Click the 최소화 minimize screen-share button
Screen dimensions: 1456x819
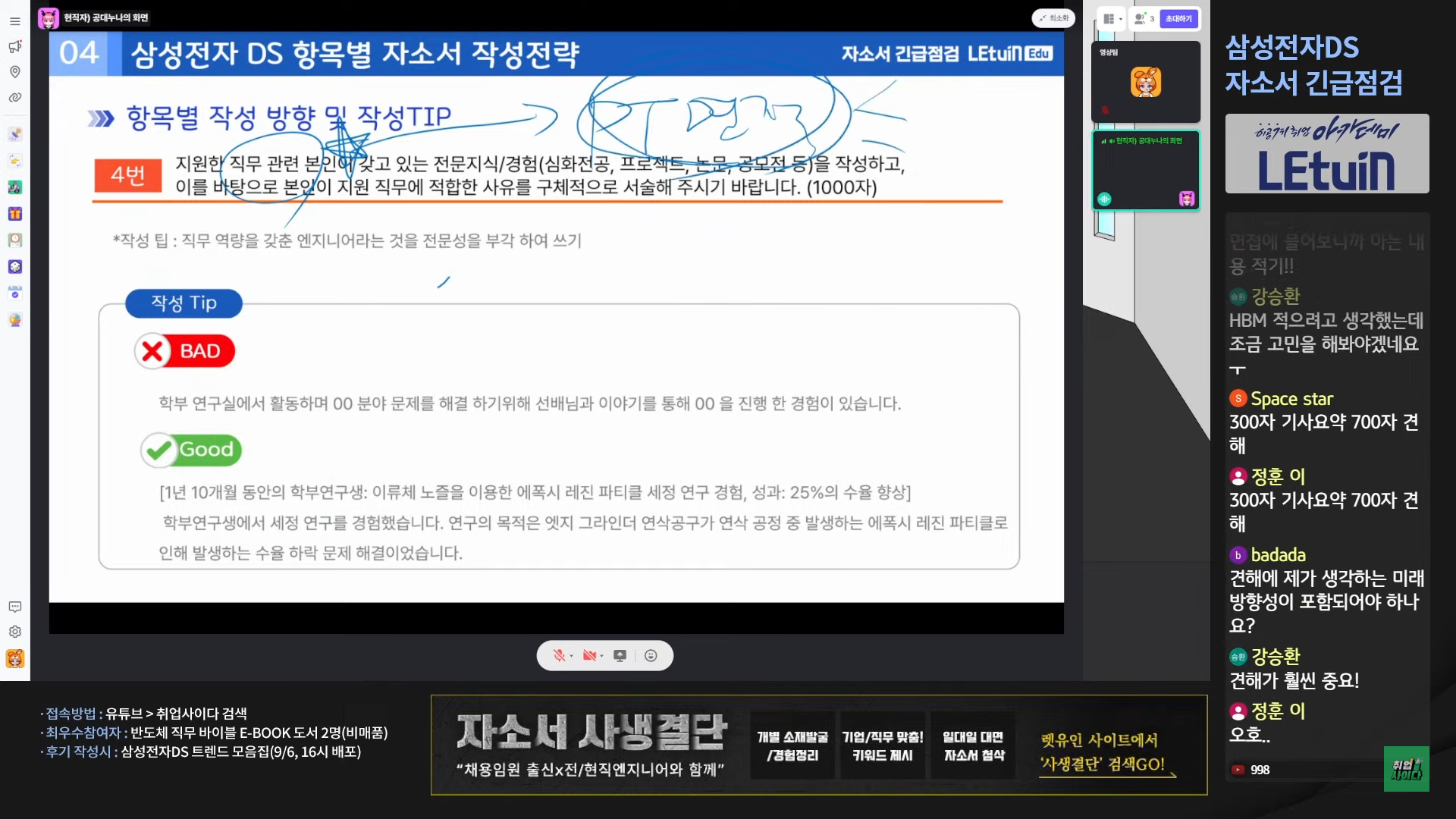(x=1053, y=18)
